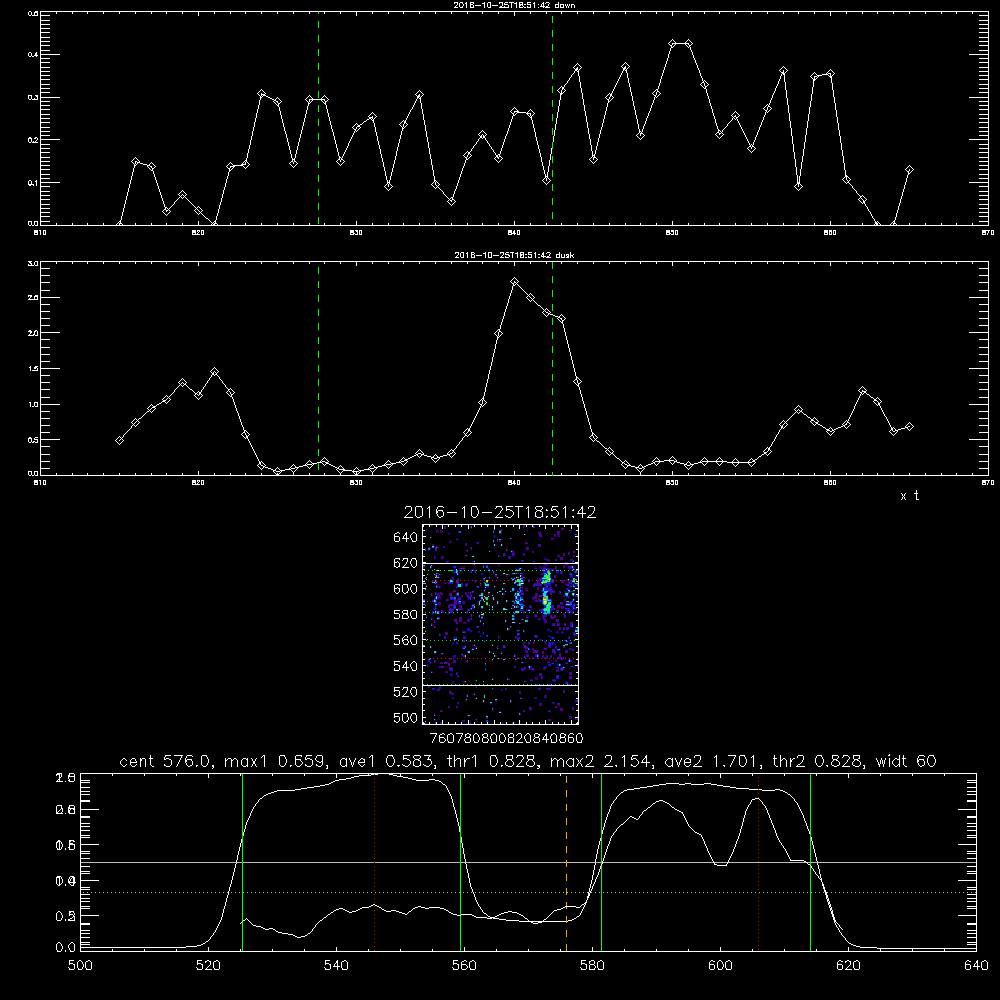Click the heatmap y-axis label 500
Image resolution: width=1000 pixels, height=1000 pixels.
[x=406, y=717]
